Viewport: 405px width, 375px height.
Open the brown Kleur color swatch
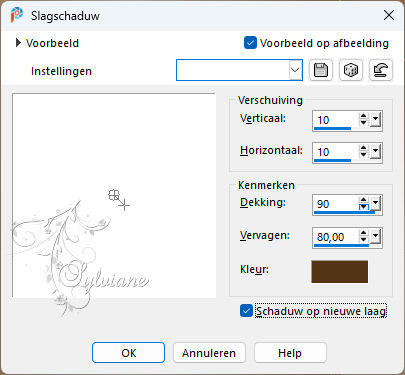tap(340, 272)
